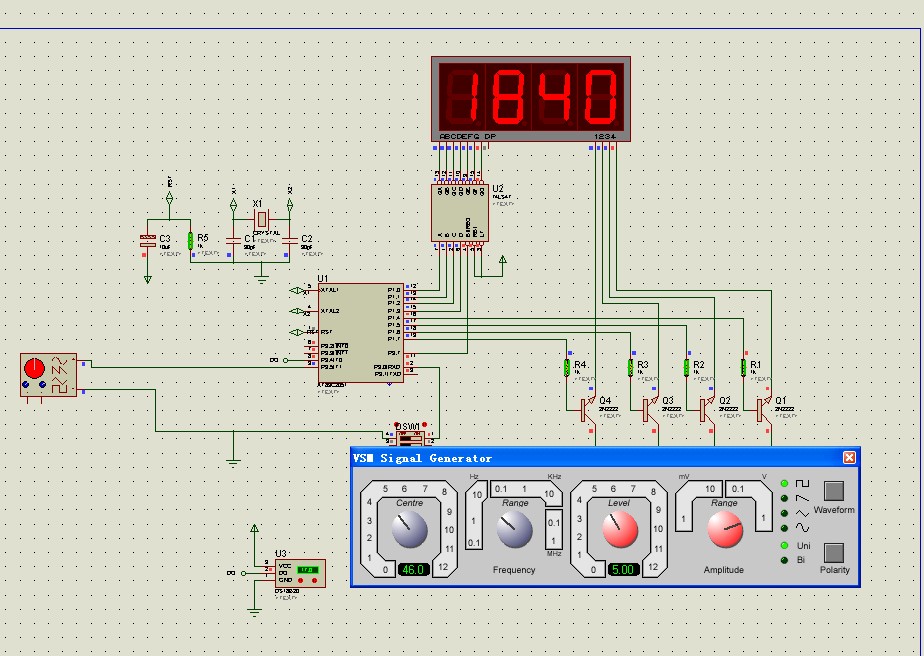Click the red amplitude Level knob
Image resolution: width=924 pixels, height=656 pixels.
click(619, 530)
